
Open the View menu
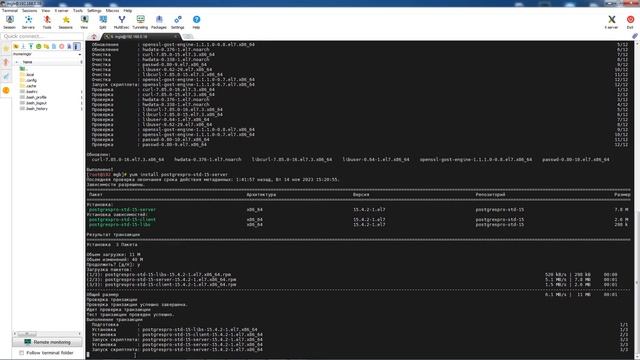tap(46, 11)
